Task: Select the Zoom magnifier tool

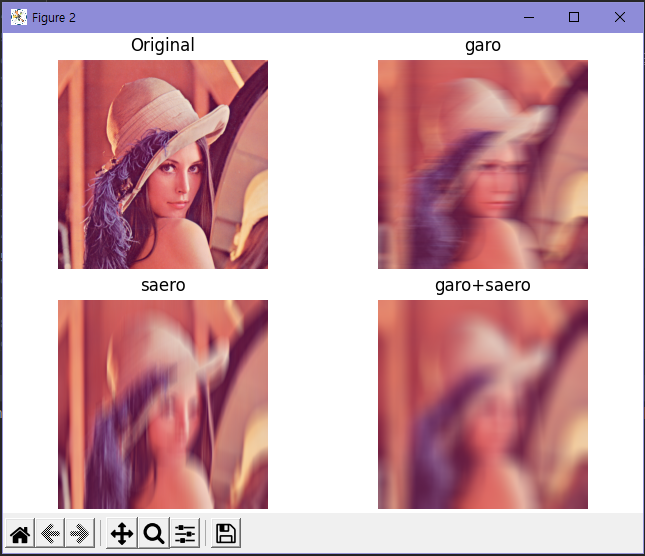Action: 154,533
